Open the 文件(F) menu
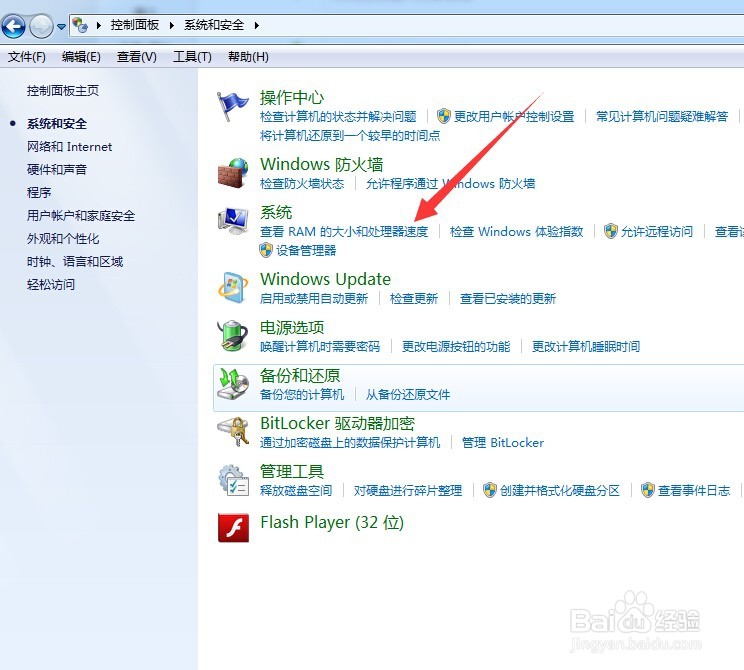744x670 pixels. click(x=27, y=57)
